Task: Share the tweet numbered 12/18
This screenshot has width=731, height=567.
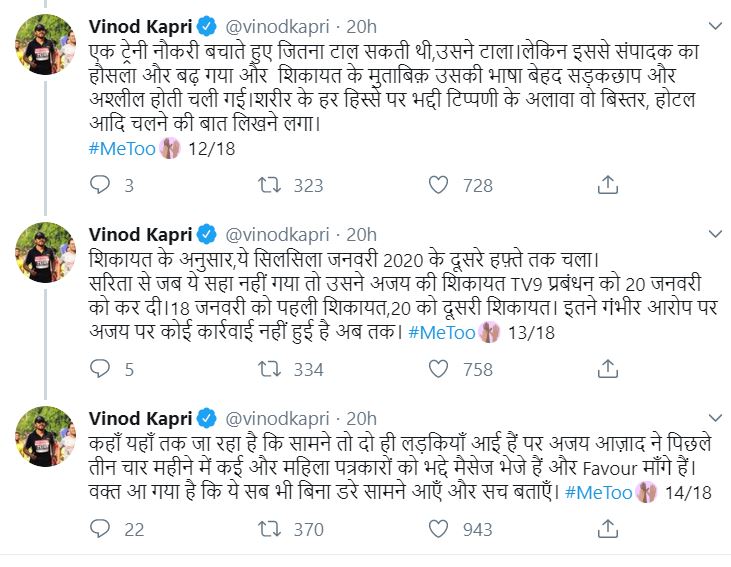Action: 607,185
